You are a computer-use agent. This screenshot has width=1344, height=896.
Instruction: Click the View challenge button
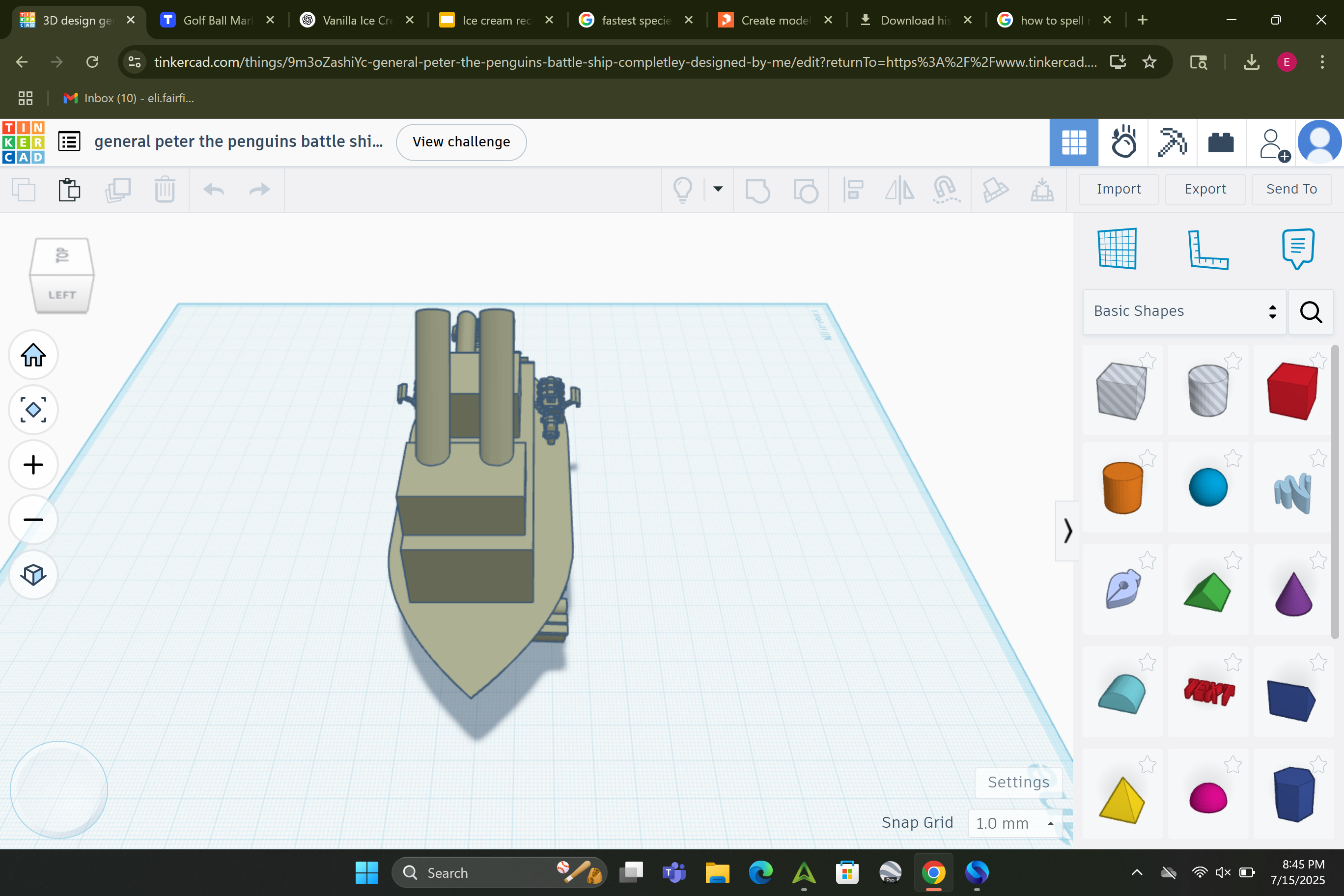461,141
